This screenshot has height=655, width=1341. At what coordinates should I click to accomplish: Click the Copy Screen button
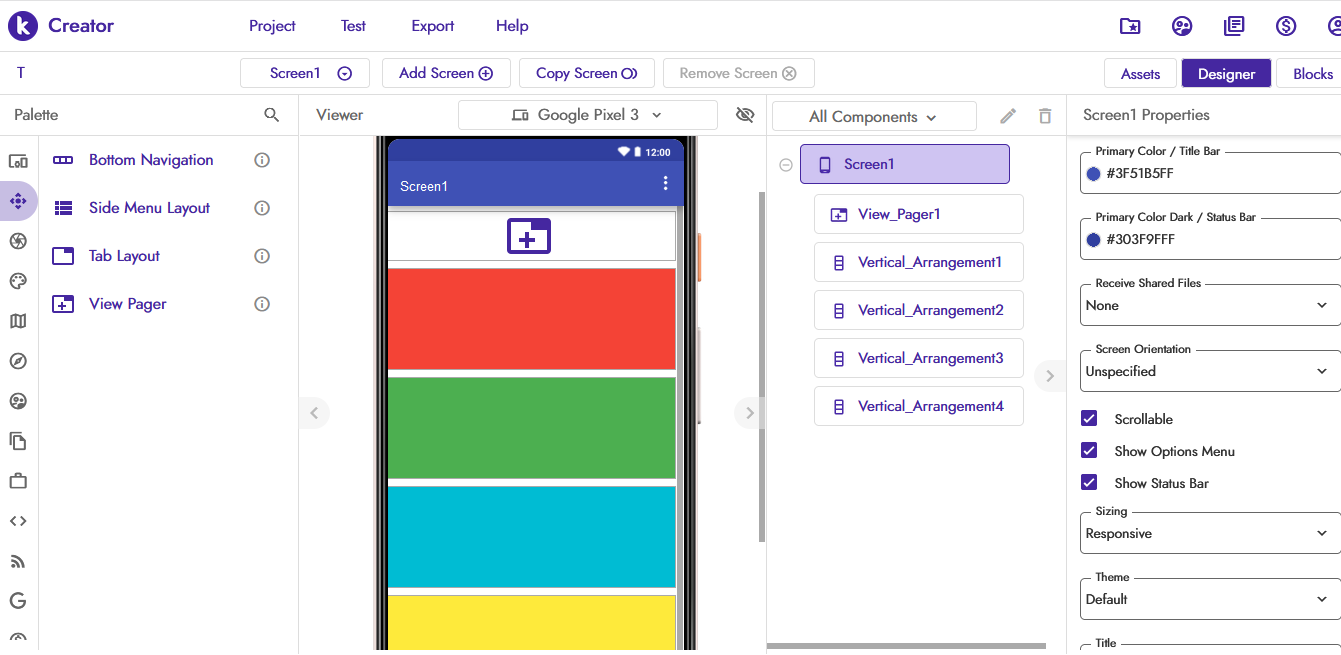586,73
